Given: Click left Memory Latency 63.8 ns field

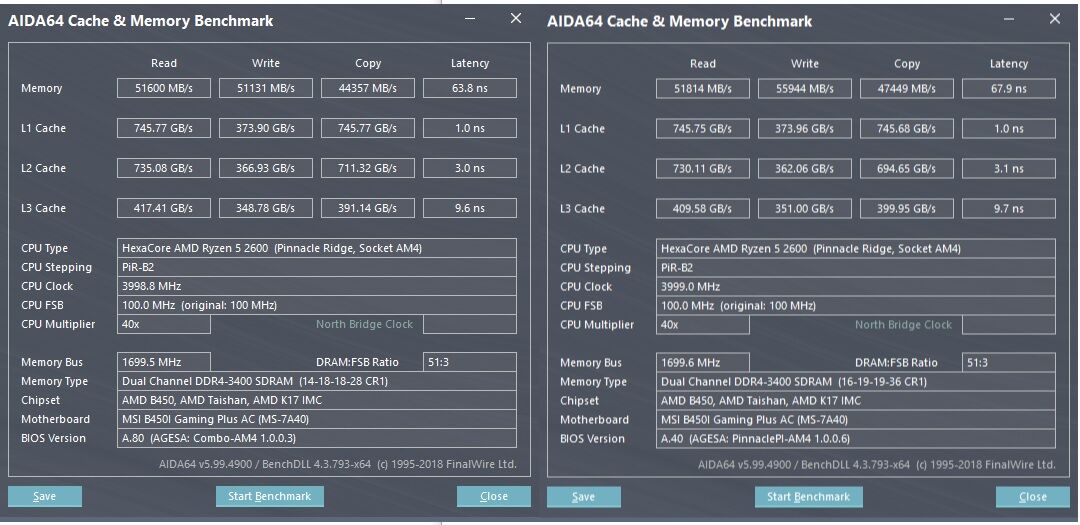Looking at the screenshot, I should coord(470,88).
